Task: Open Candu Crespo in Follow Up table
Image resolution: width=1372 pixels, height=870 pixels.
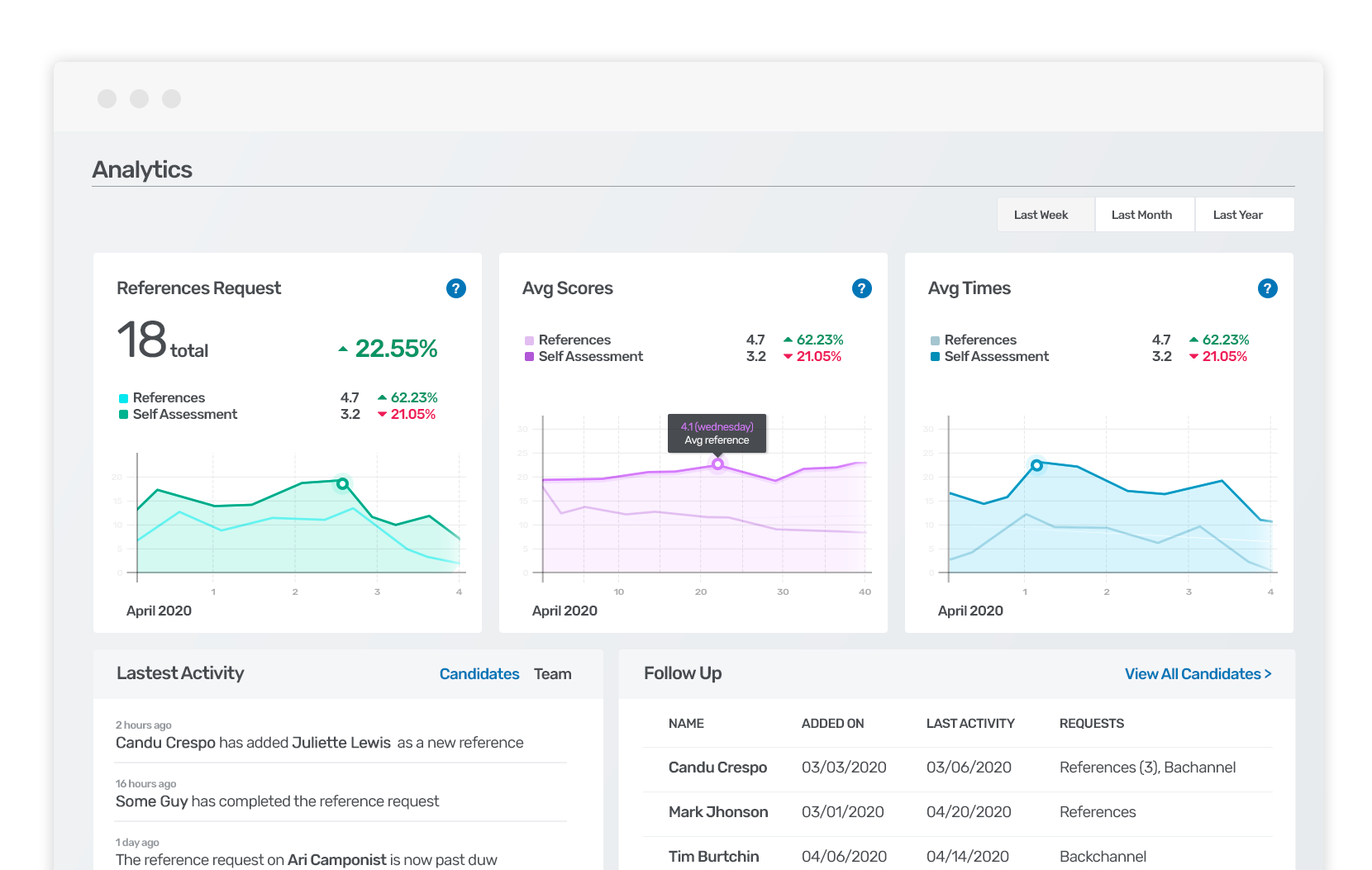Action: [717, 768]
